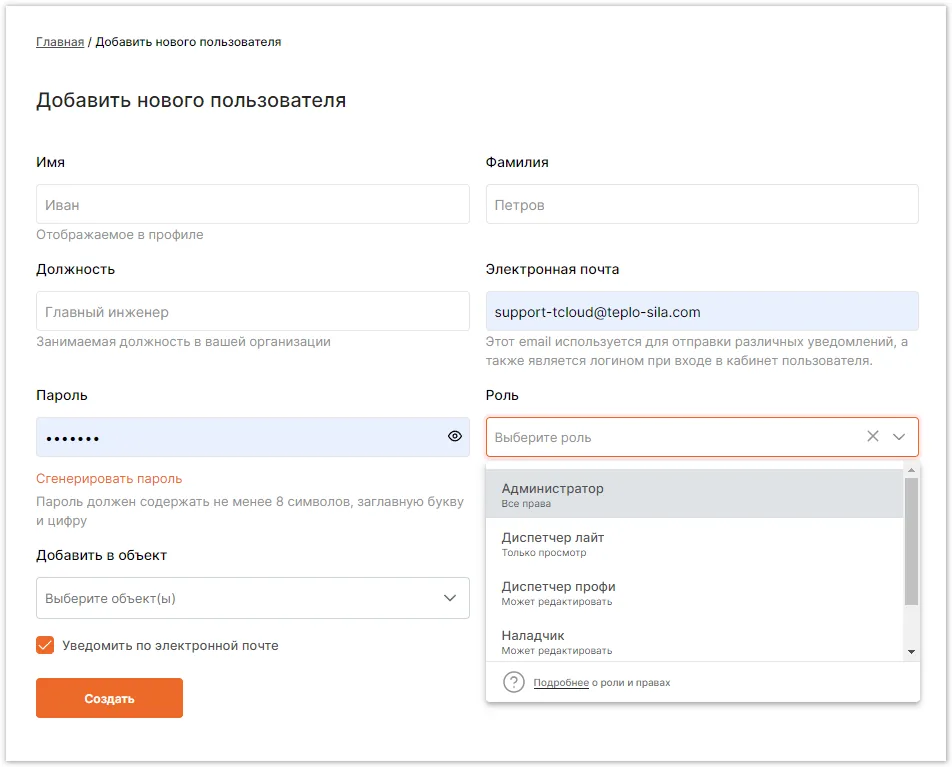
Task: Open 'Подробнее' about roles link
Action: click(x=561, y=683)
